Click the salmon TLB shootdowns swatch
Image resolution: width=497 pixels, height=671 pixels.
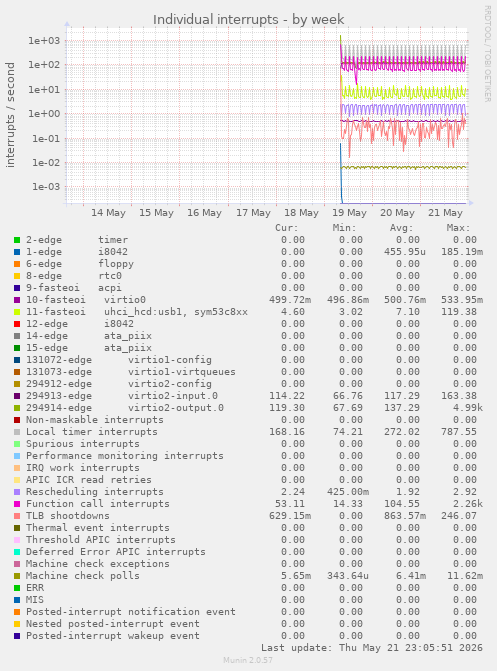[17, 516]
